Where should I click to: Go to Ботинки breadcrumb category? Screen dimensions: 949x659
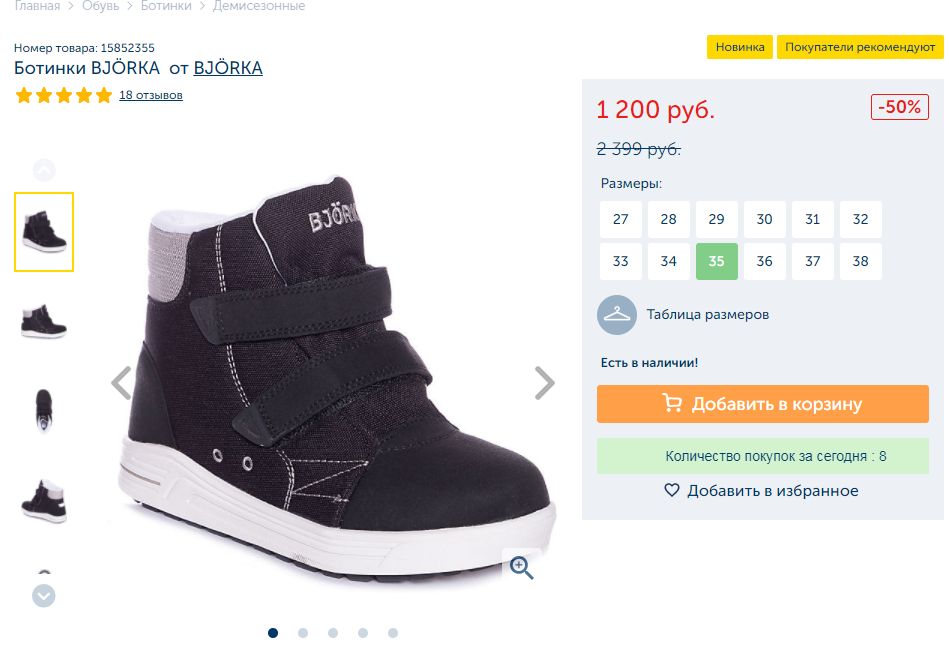coord(165,6)
